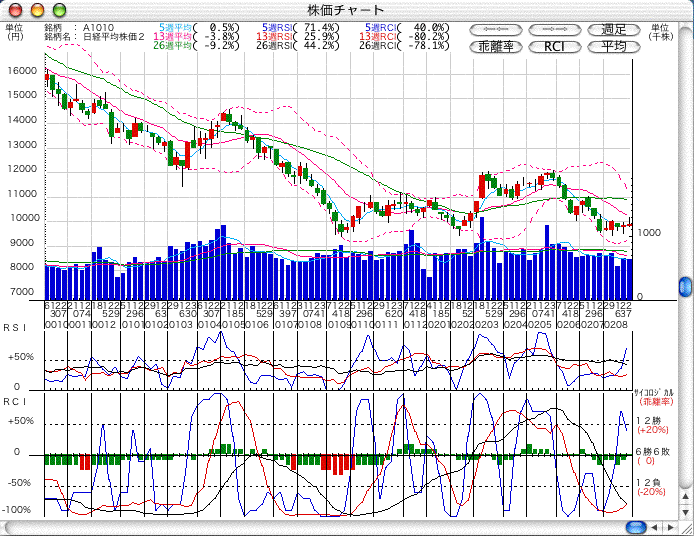Click the stock code A1010
This screenshot has height=536, width=694.
(x=98, y=28)
